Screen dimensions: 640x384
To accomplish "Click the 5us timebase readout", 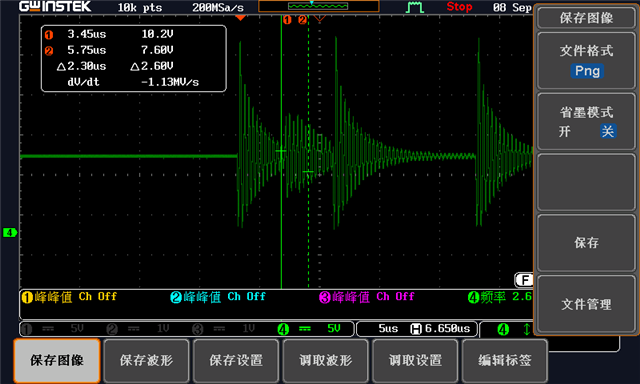I will 388,329.
